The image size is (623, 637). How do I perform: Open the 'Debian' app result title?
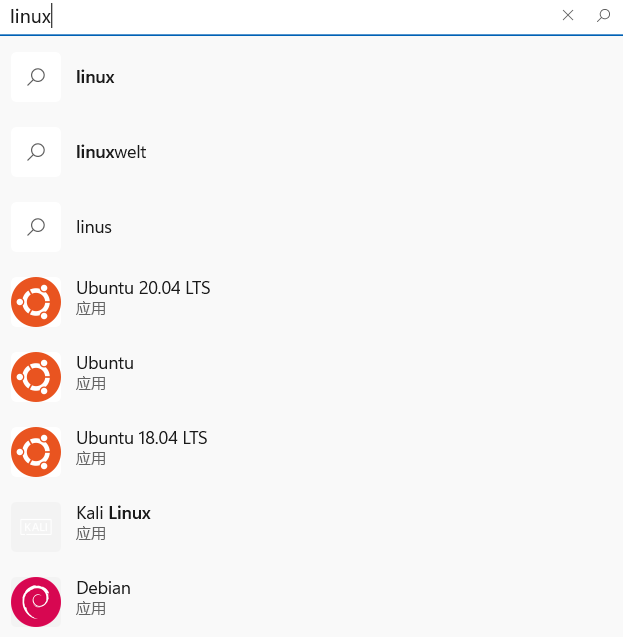tap(103, 589)
